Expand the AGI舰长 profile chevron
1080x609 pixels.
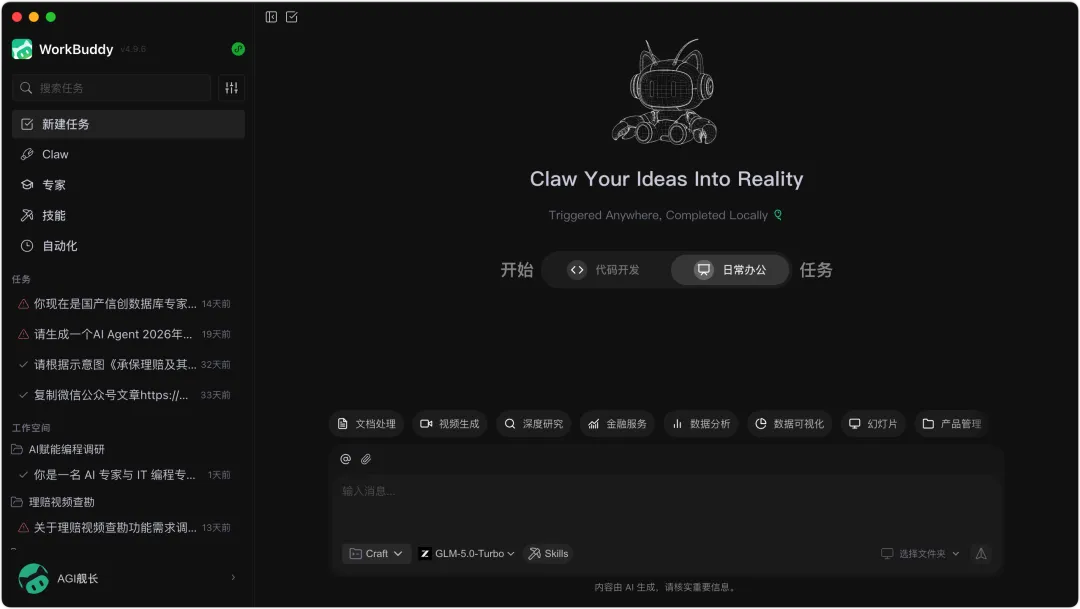[x=233, y=577]
